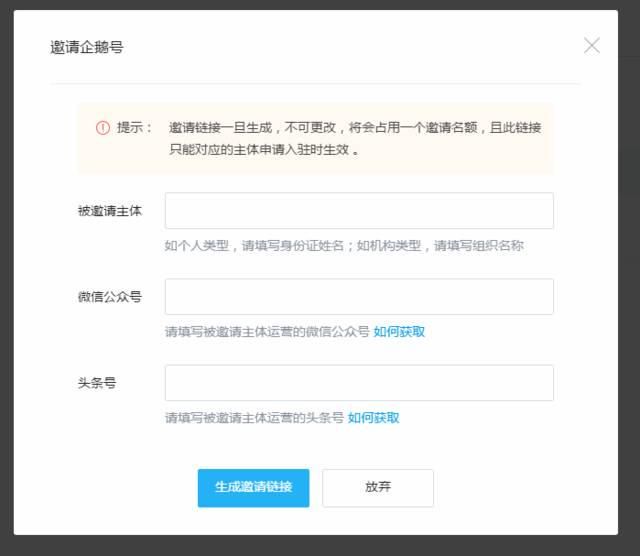Screen dimensions: 640x556
Task: Click hint text 请填写被邀请主体运营的头条号
Action: pos(254,418)
